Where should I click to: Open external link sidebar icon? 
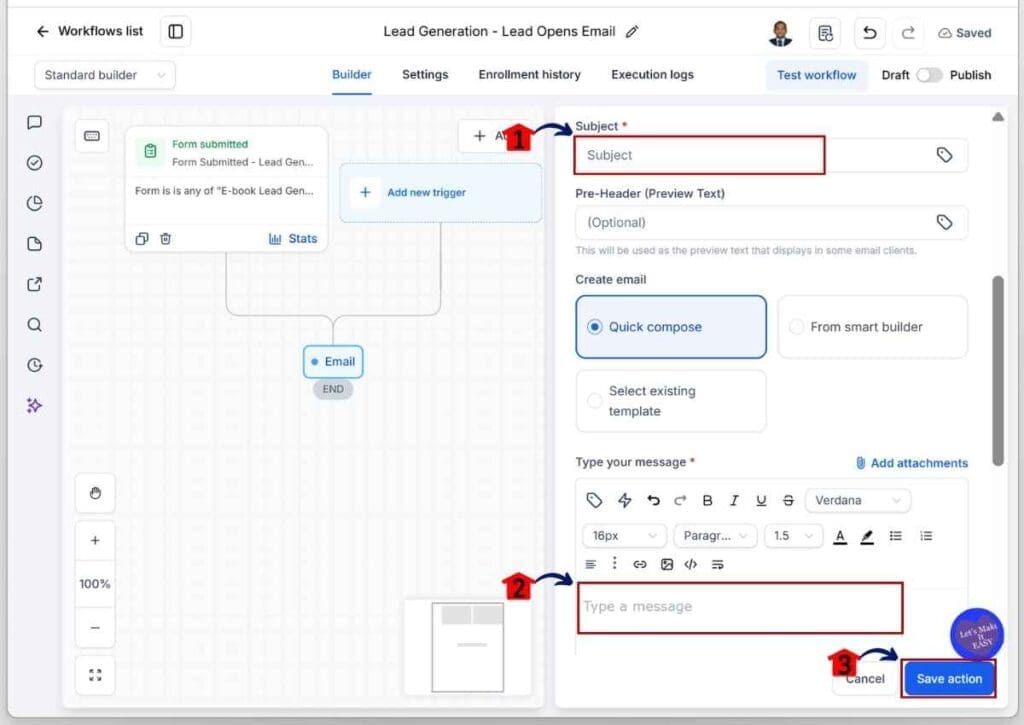(x=35, y=284)
